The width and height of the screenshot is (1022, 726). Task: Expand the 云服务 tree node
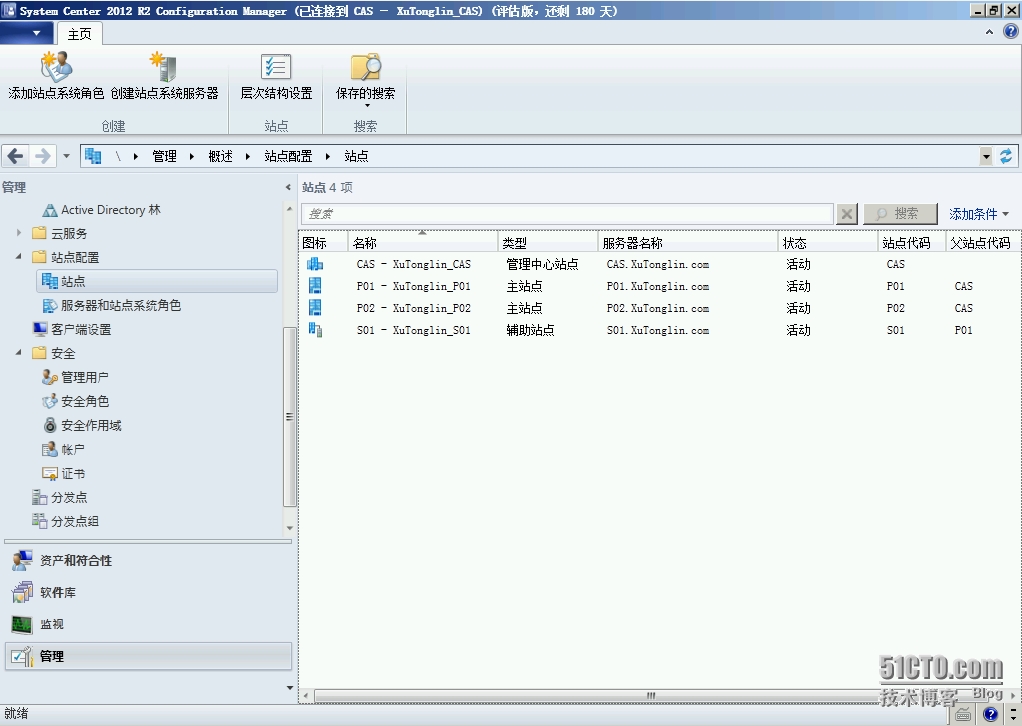click(x=19, y=233)
